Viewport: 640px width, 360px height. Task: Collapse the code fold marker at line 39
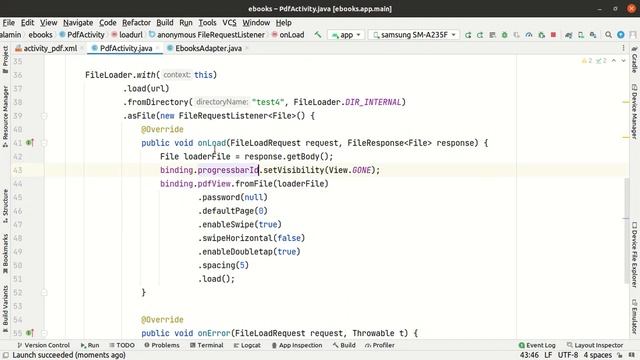point(44,116)
